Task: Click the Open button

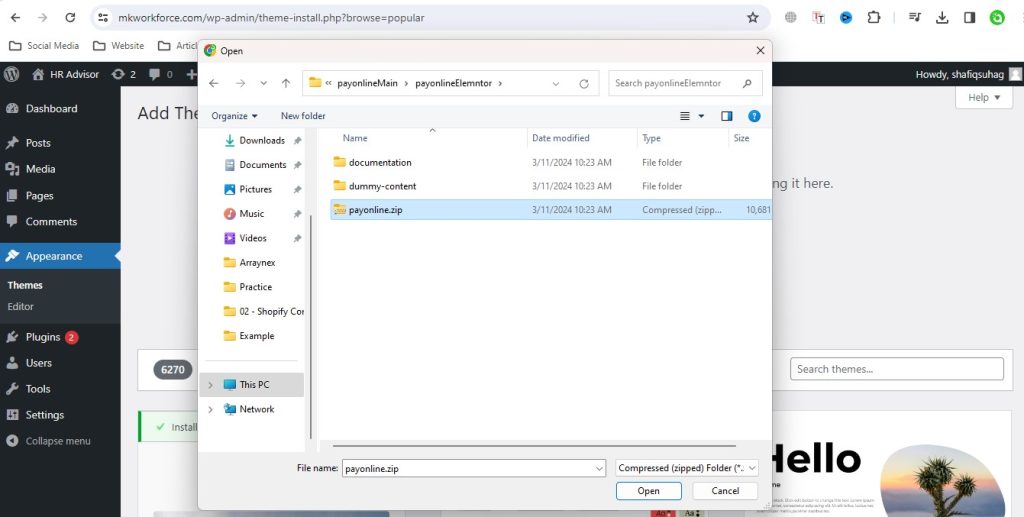Action: (648, 491)
